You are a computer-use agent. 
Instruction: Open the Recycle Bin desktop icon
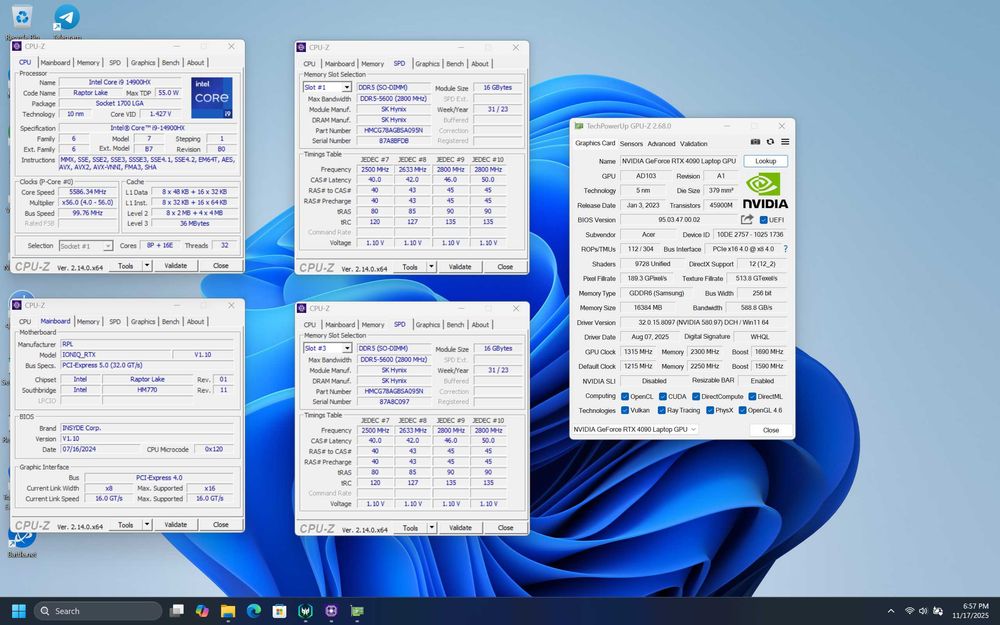tap(22, 18)
